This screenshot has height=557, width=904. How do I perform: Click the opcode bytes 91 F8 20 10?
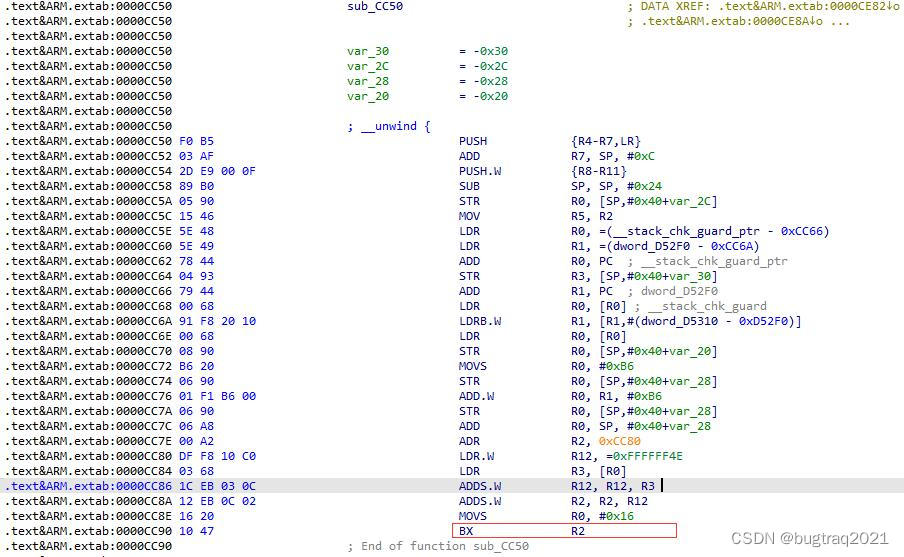217,321
